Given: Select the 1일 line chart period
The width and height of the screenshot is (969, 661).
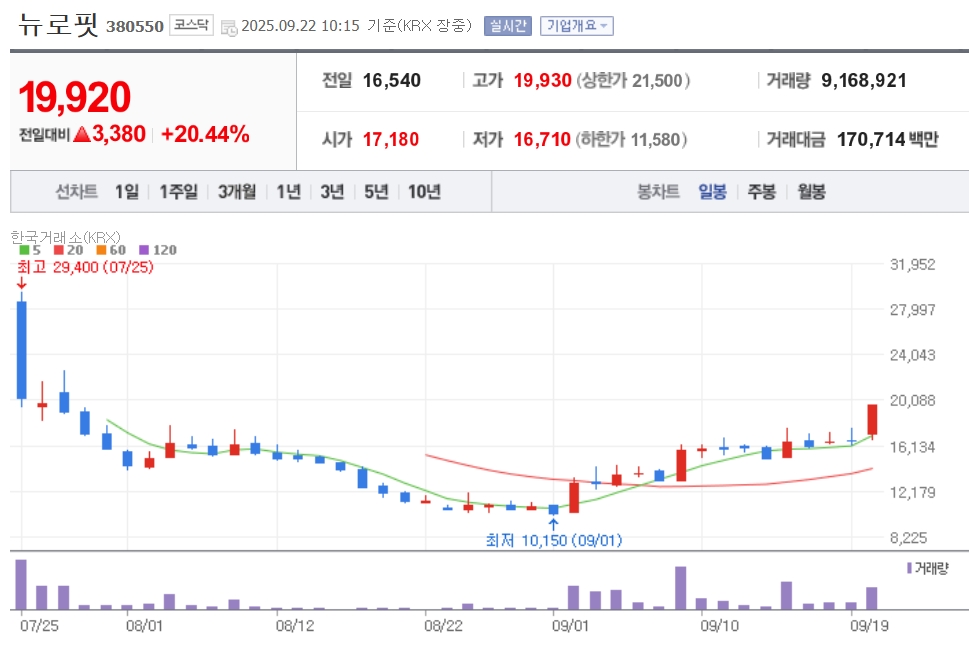Looking at the screenshot, I should 127,192.
